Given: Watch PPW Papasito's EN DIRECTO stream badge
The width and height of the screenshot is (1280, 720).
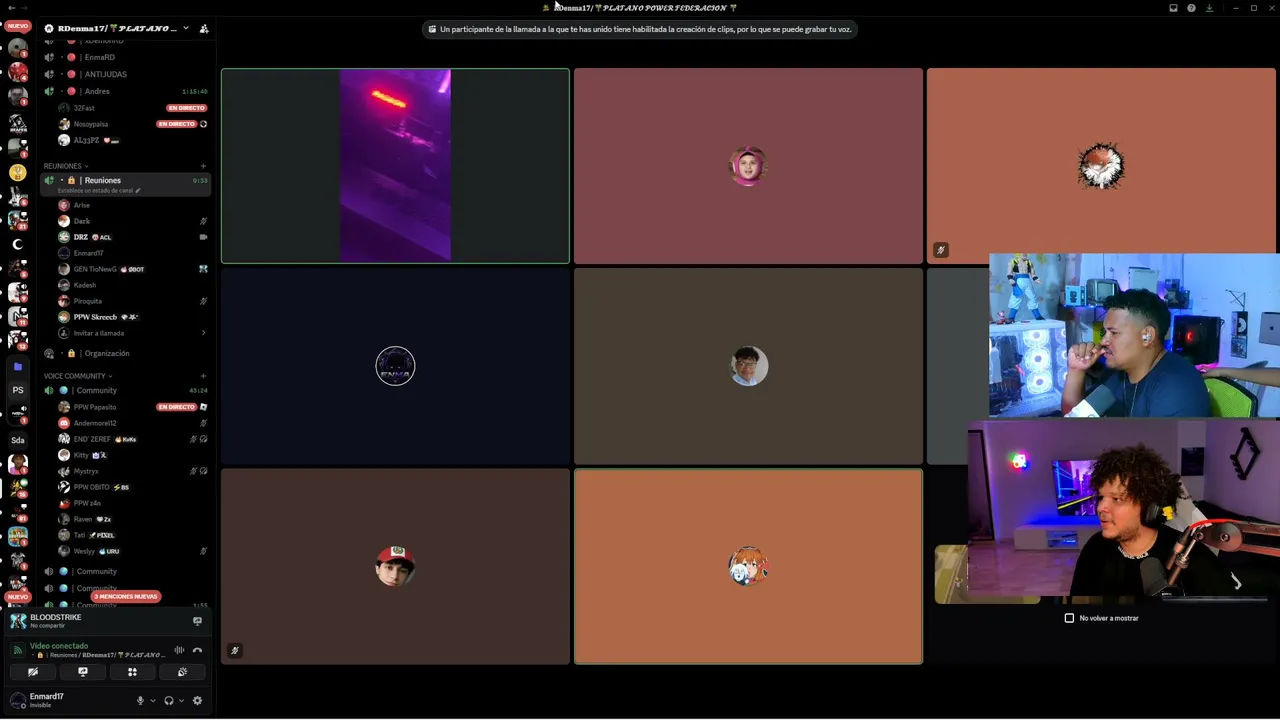Looking at the screenshot, I should coord(176,407).
